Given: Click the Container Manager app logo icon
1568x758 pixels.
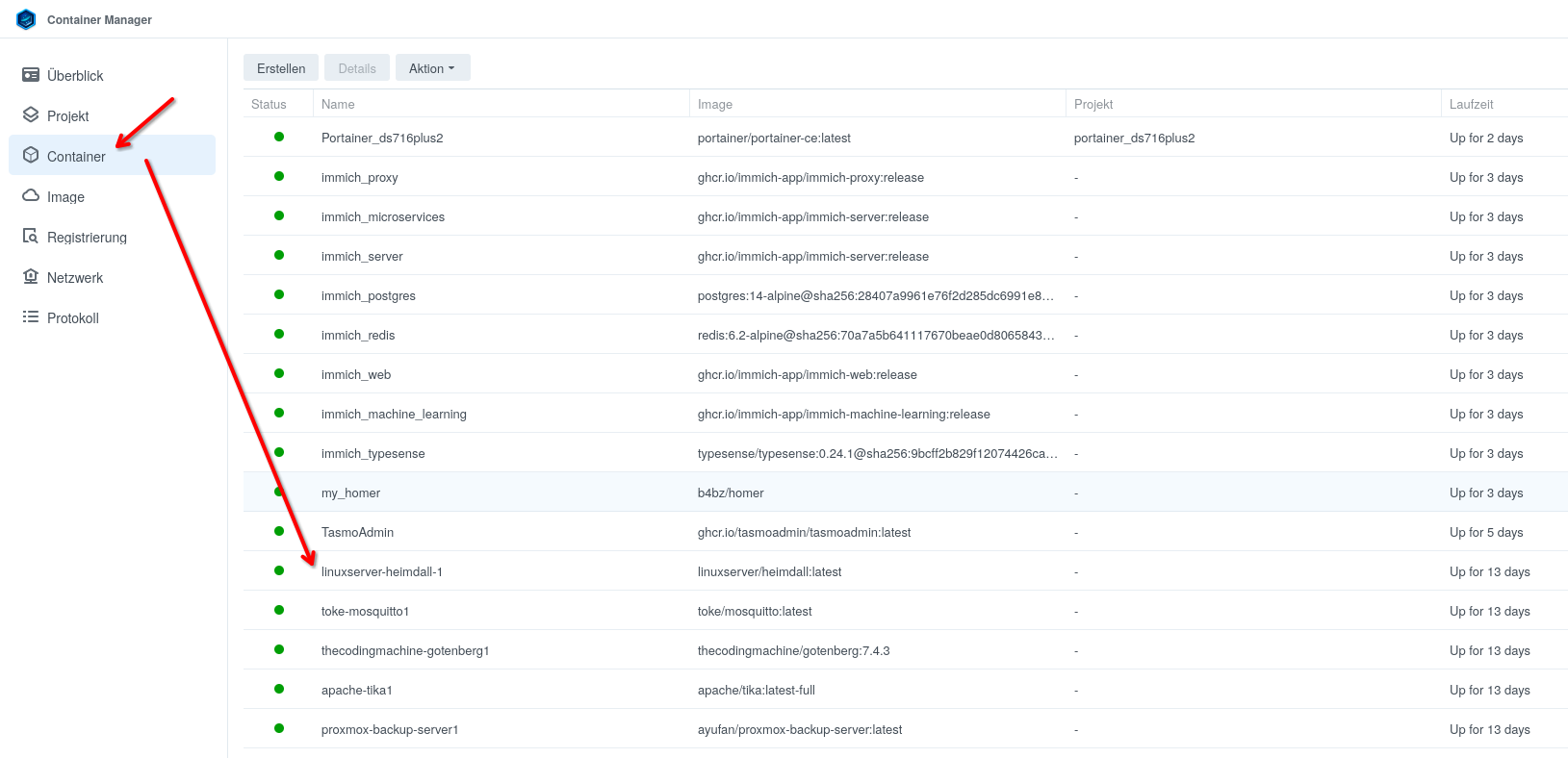Looking at the screenshot, I should click(x=26, y=19).
